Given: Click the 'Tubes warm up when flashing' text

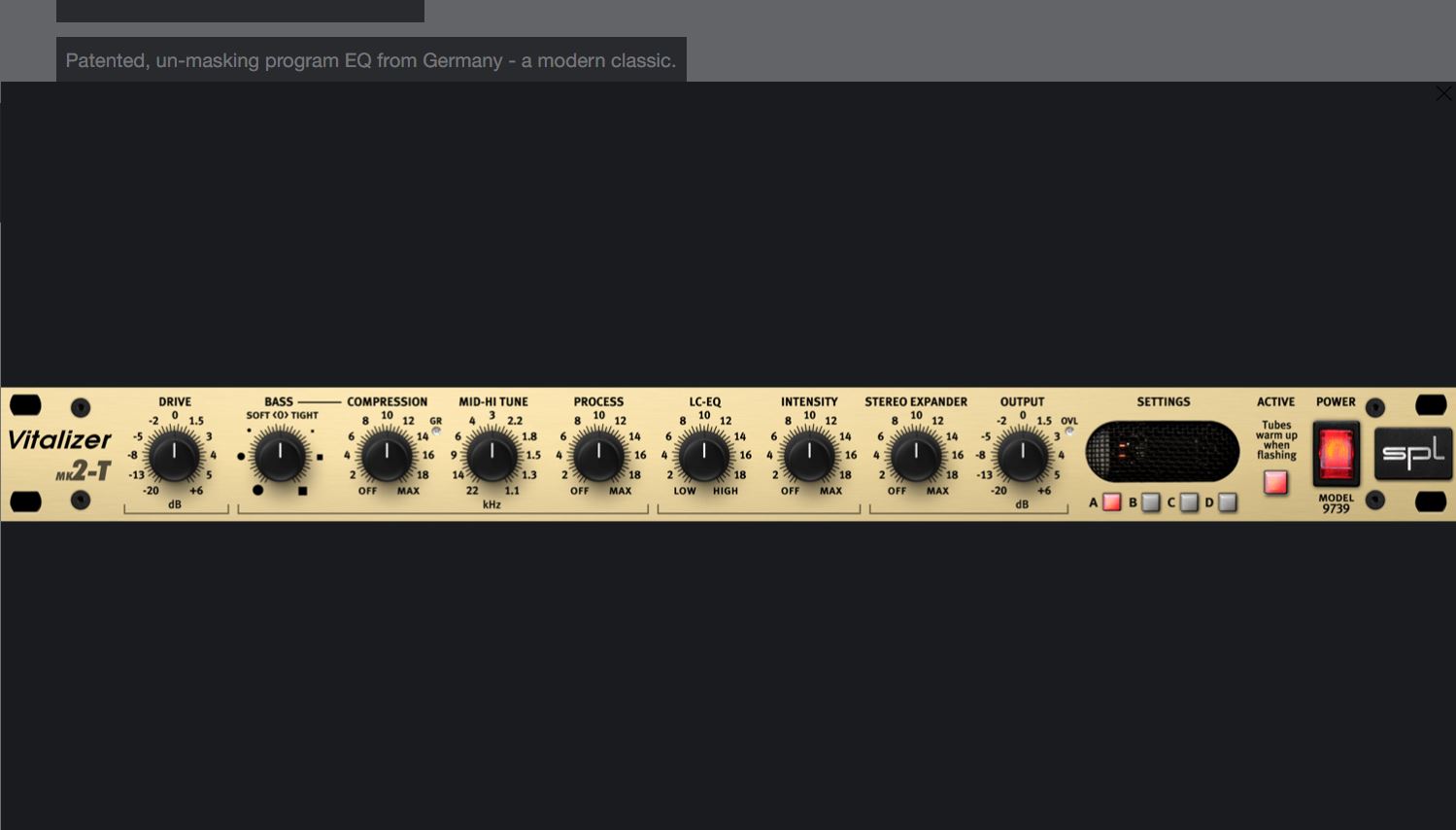Looking at the screenshot, I should pos(1276,440).
